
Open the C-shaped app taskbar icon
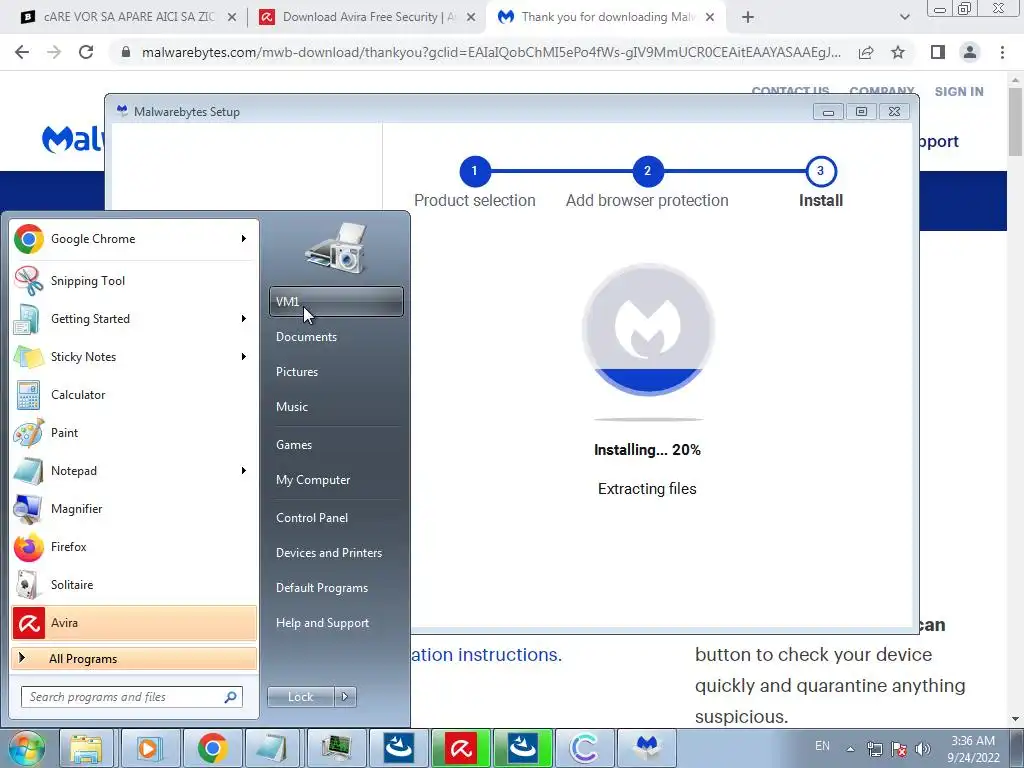point(584,748)
